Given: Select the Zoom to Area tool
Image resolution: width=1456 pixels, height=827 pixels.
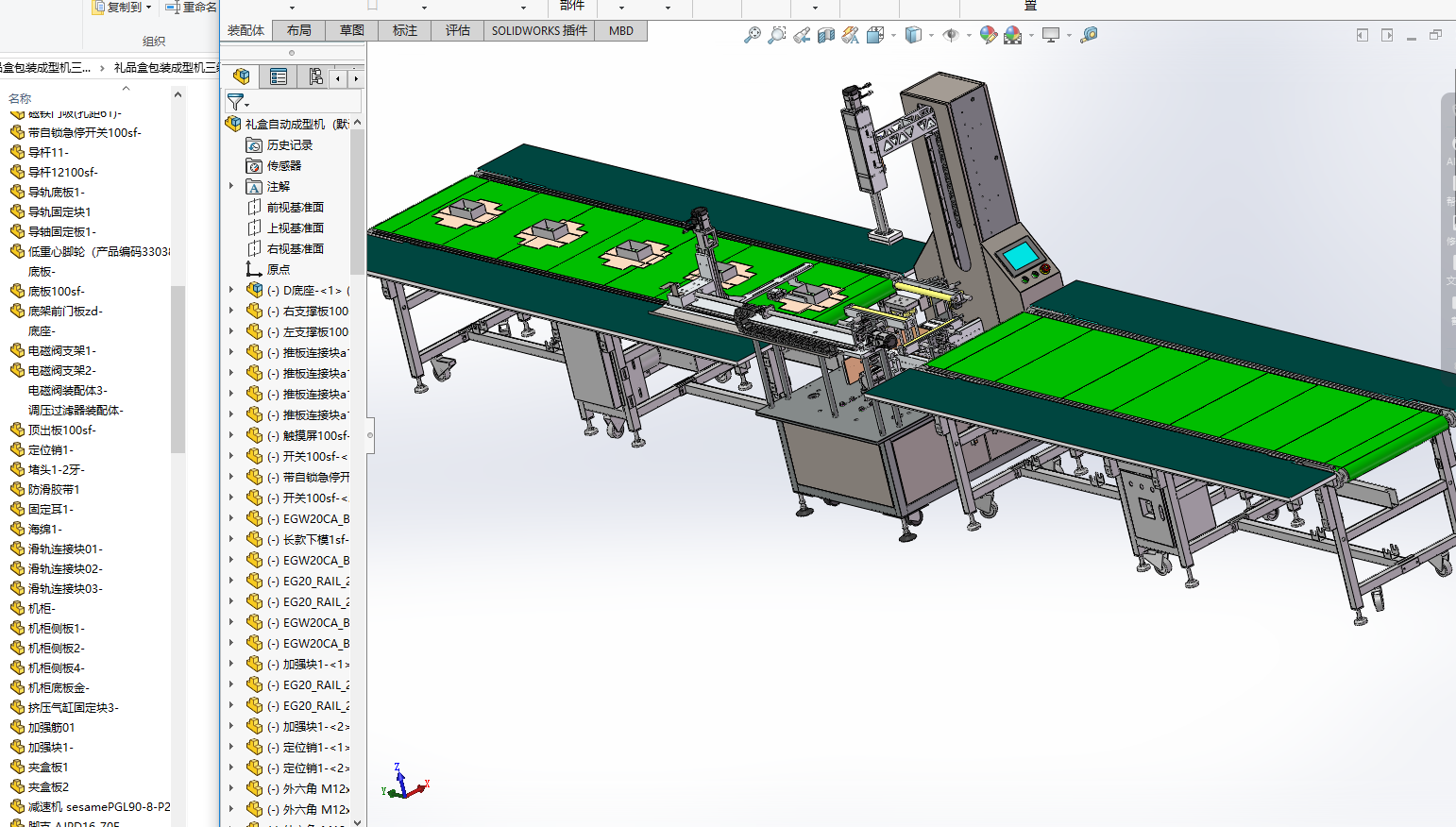Looking at the screenshot, I should 776,35.
